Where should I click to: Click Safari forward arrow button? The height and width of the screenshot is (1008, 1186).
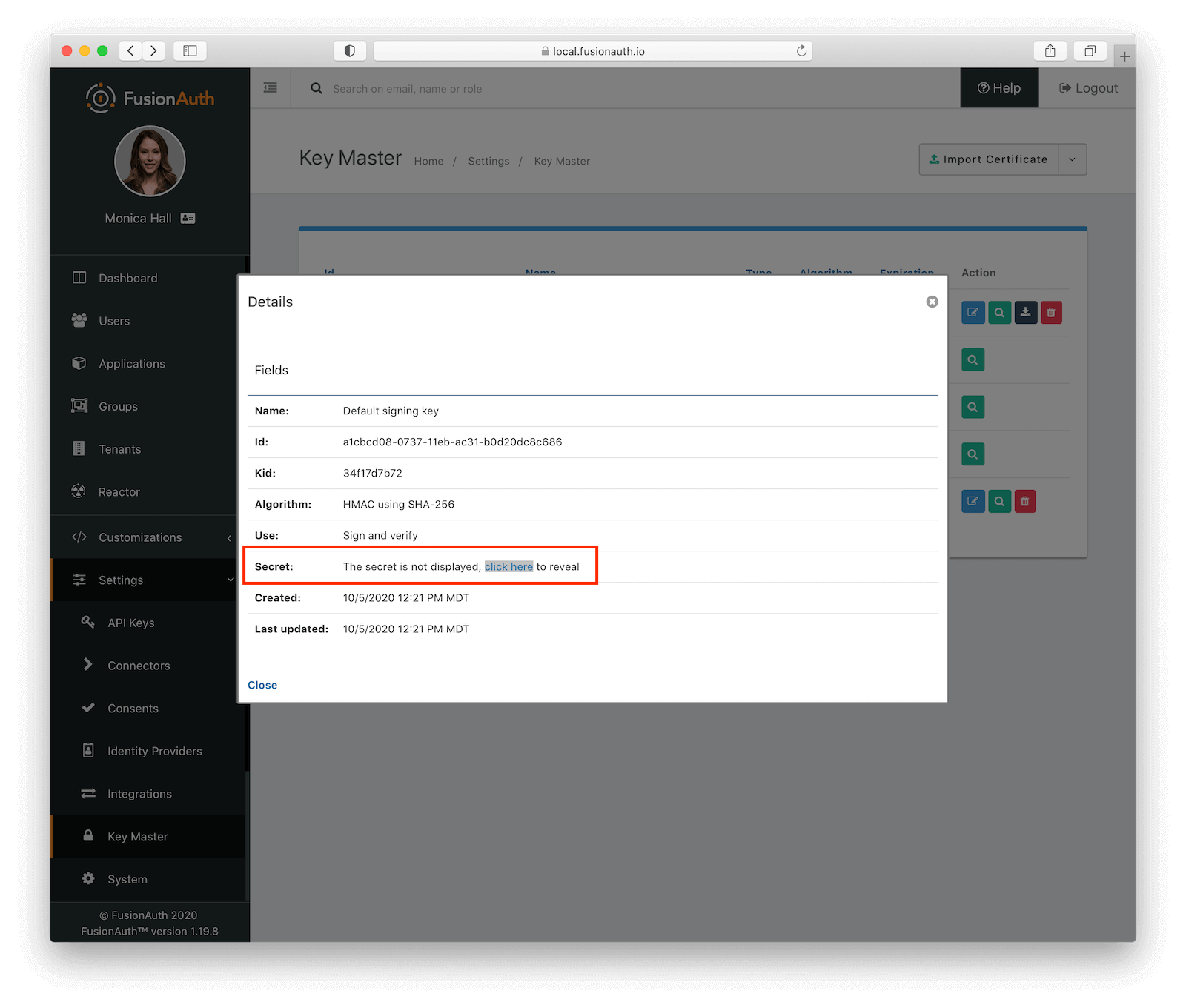[153, 50]
